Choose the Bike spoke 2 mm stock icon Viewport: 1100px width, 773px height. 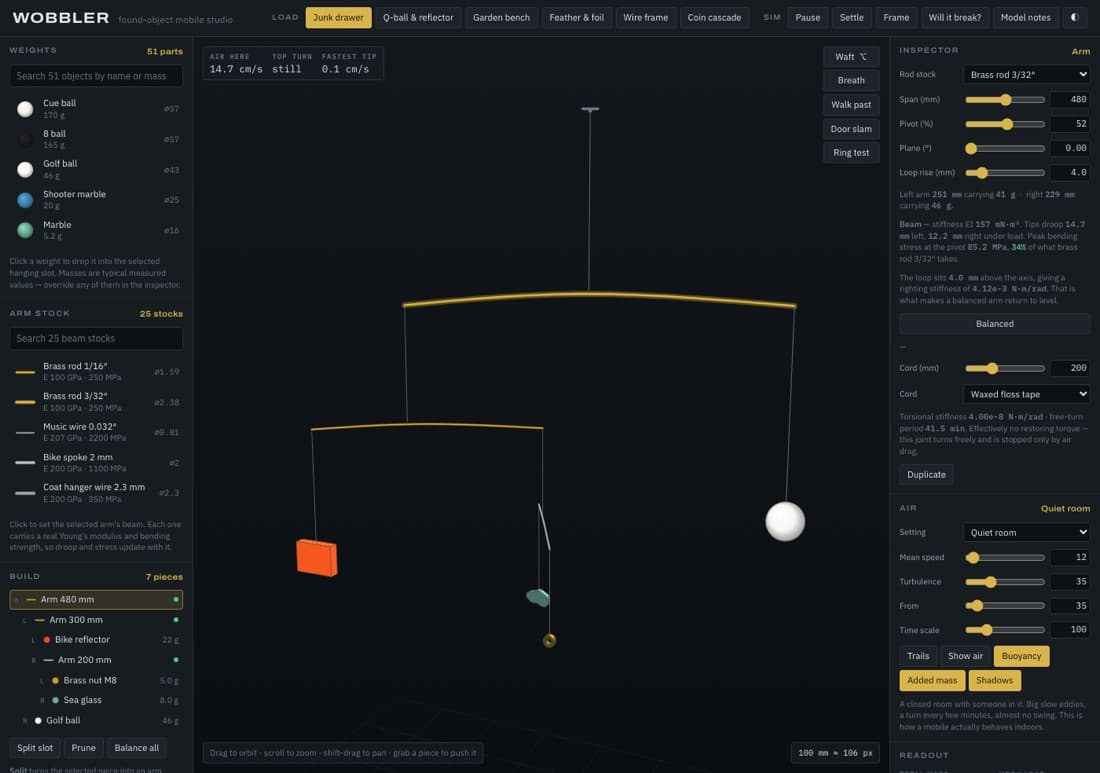click(25, 462)
